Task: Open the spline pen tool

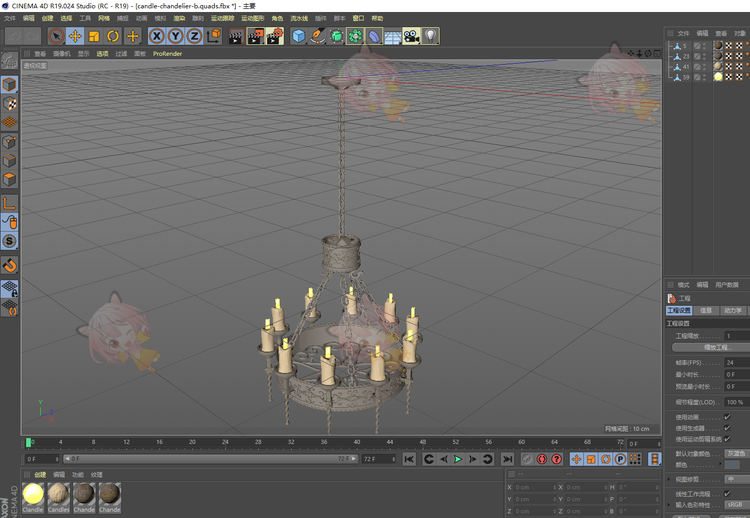Action: [x=318, y=36]
